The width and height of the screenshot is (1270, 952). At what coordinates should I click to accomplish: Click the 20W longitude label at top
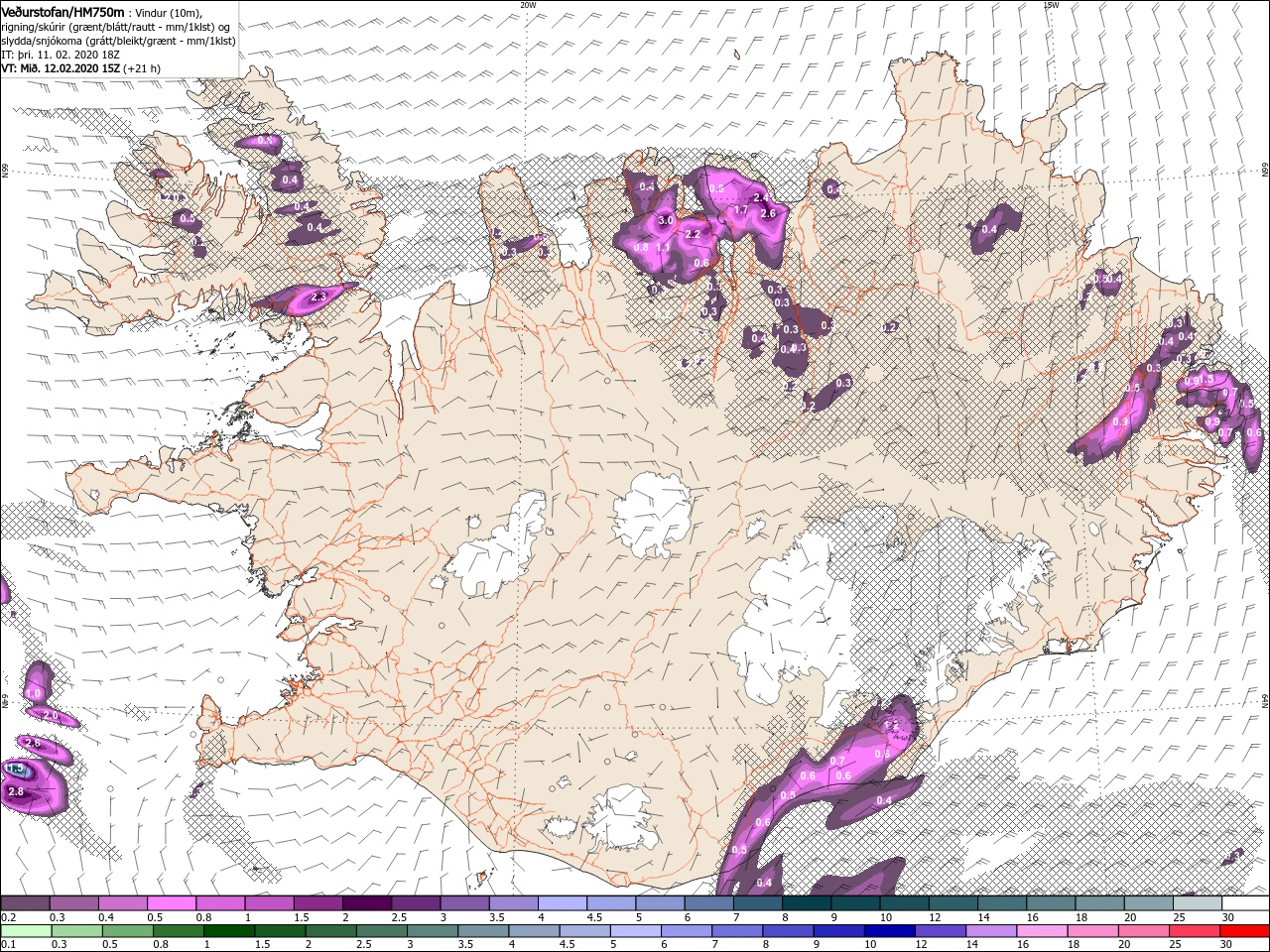528,4
